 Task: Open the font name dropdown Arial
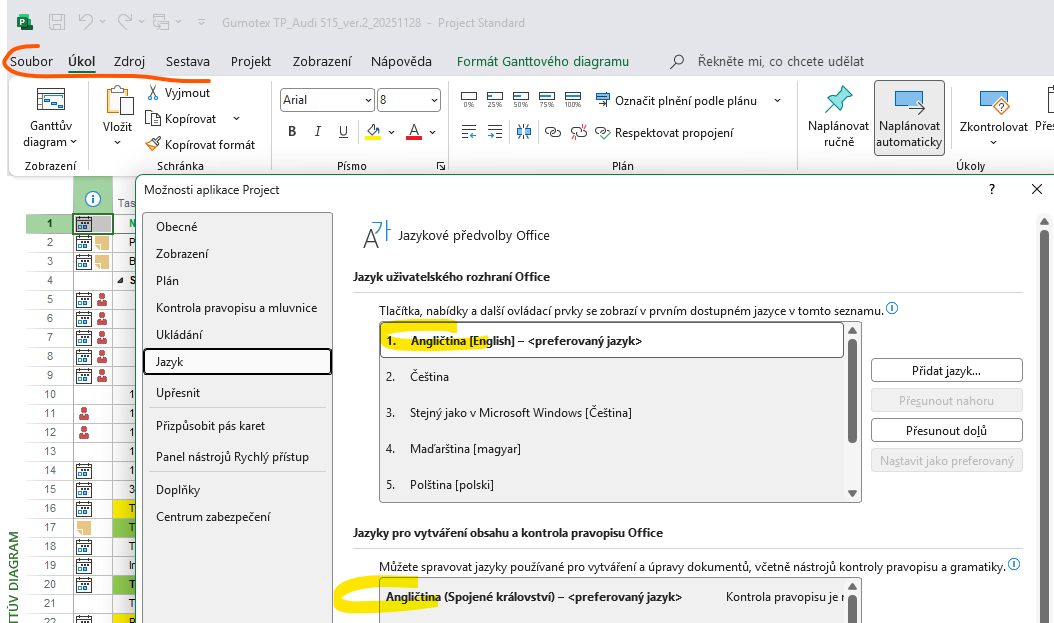point(368,100)
